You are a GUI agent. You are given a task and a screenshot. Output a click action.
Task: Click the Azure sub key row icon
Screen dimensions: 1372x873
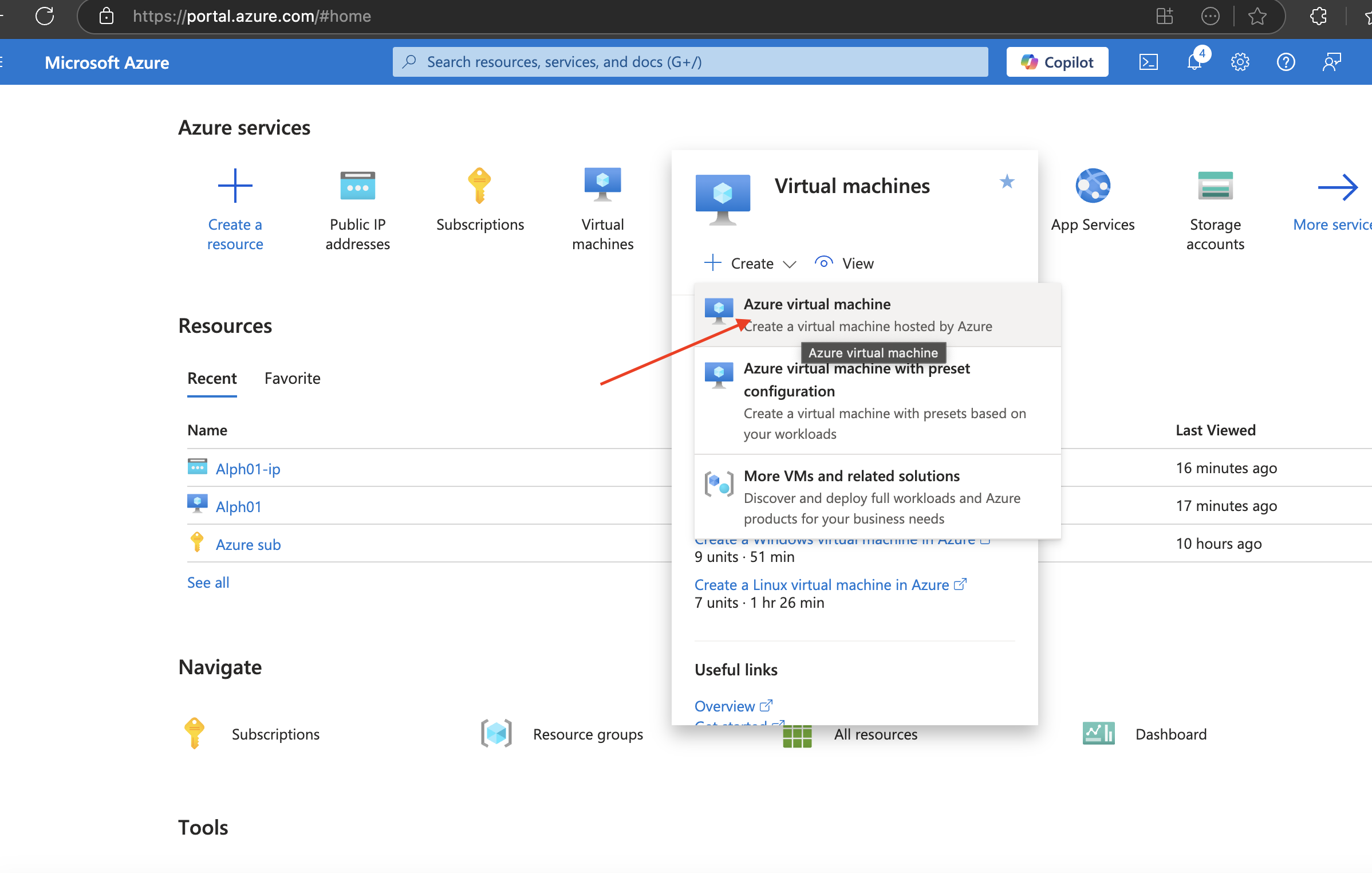(x=197, y=542)
